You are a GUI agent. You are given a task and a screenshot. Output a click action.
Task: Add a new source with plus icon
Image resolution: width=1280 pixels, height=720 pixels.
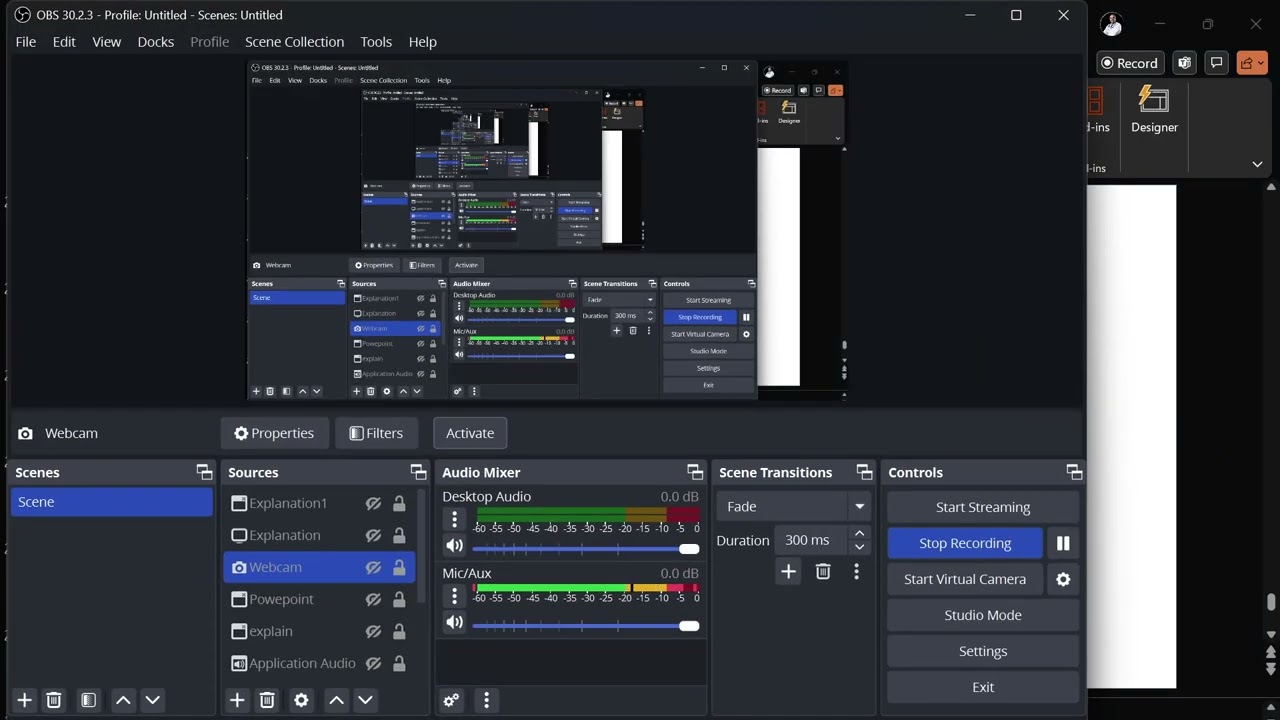tap(237, 700)
